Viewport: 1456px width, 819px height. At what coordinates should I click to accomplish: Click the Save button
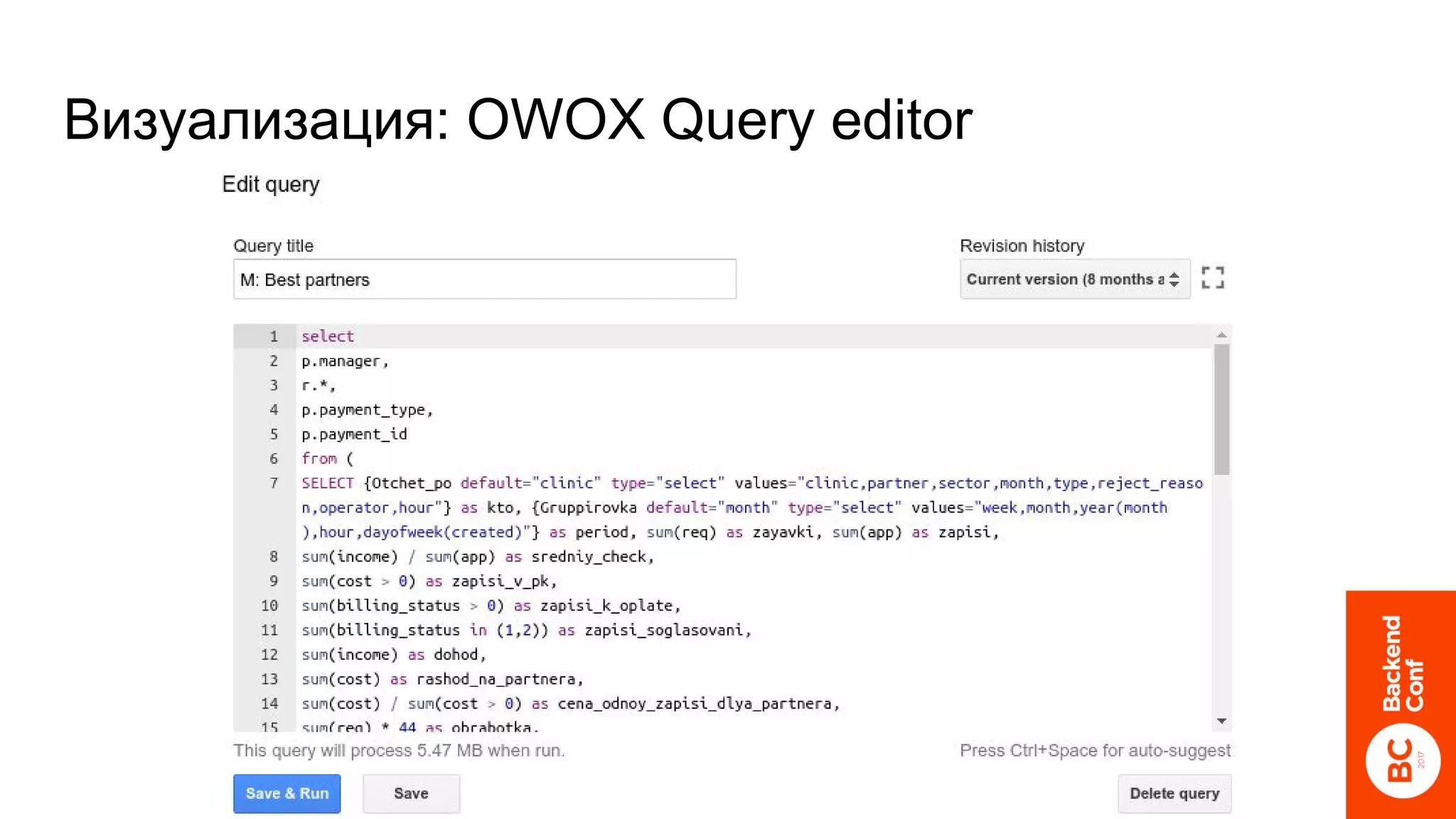411,793
